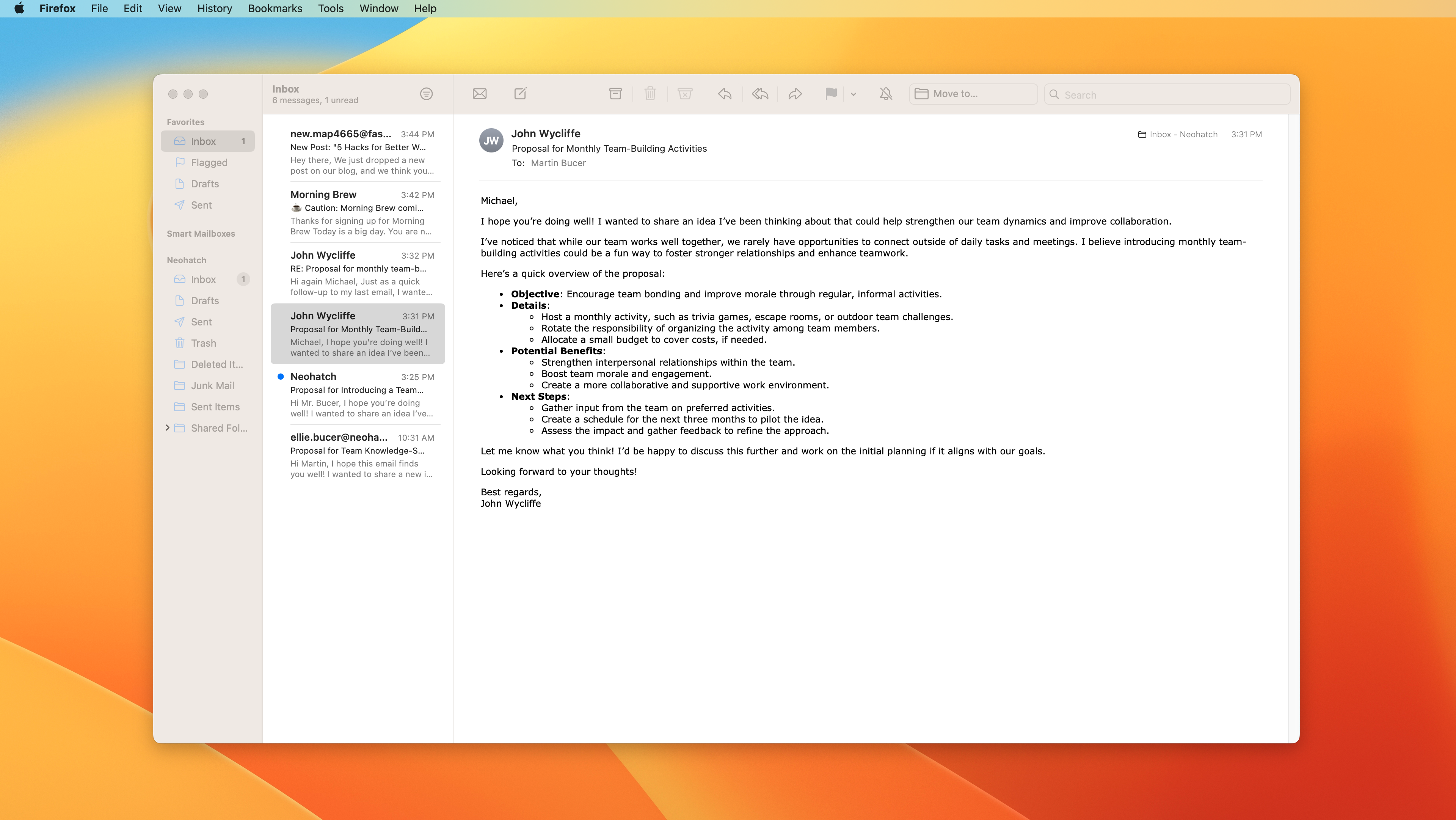Screen dimensions: 1456x820
Task: Select Inbox under Favorites
Action: coord(207,141)
